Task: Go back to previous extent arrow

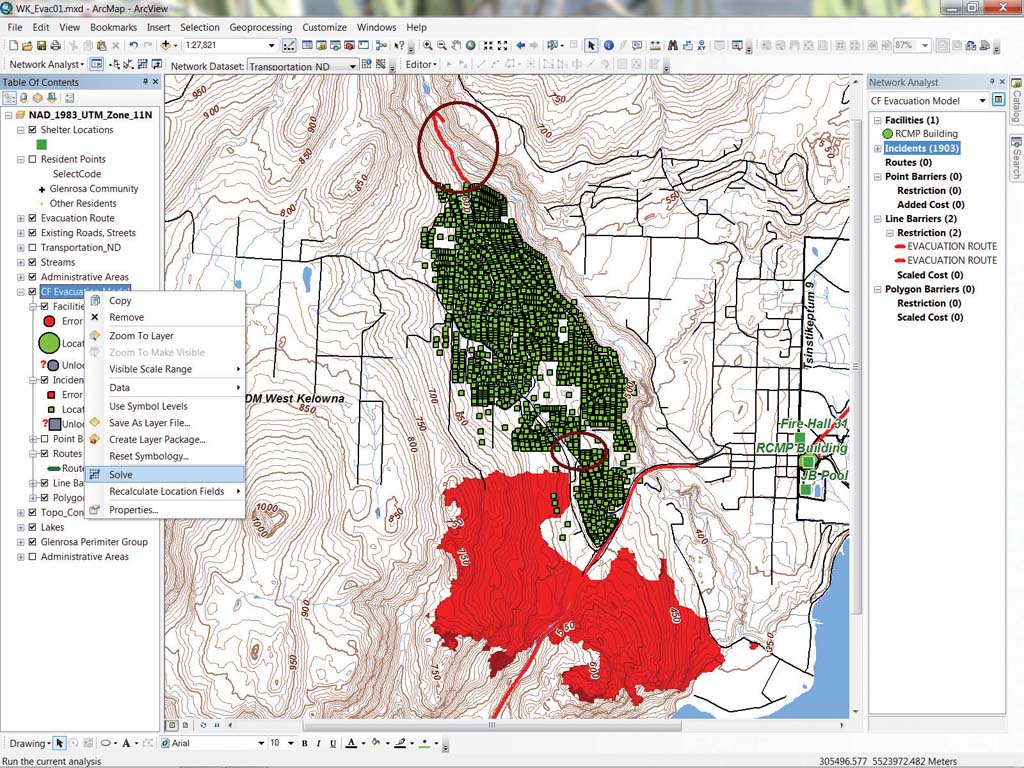Action: point(520,45)
